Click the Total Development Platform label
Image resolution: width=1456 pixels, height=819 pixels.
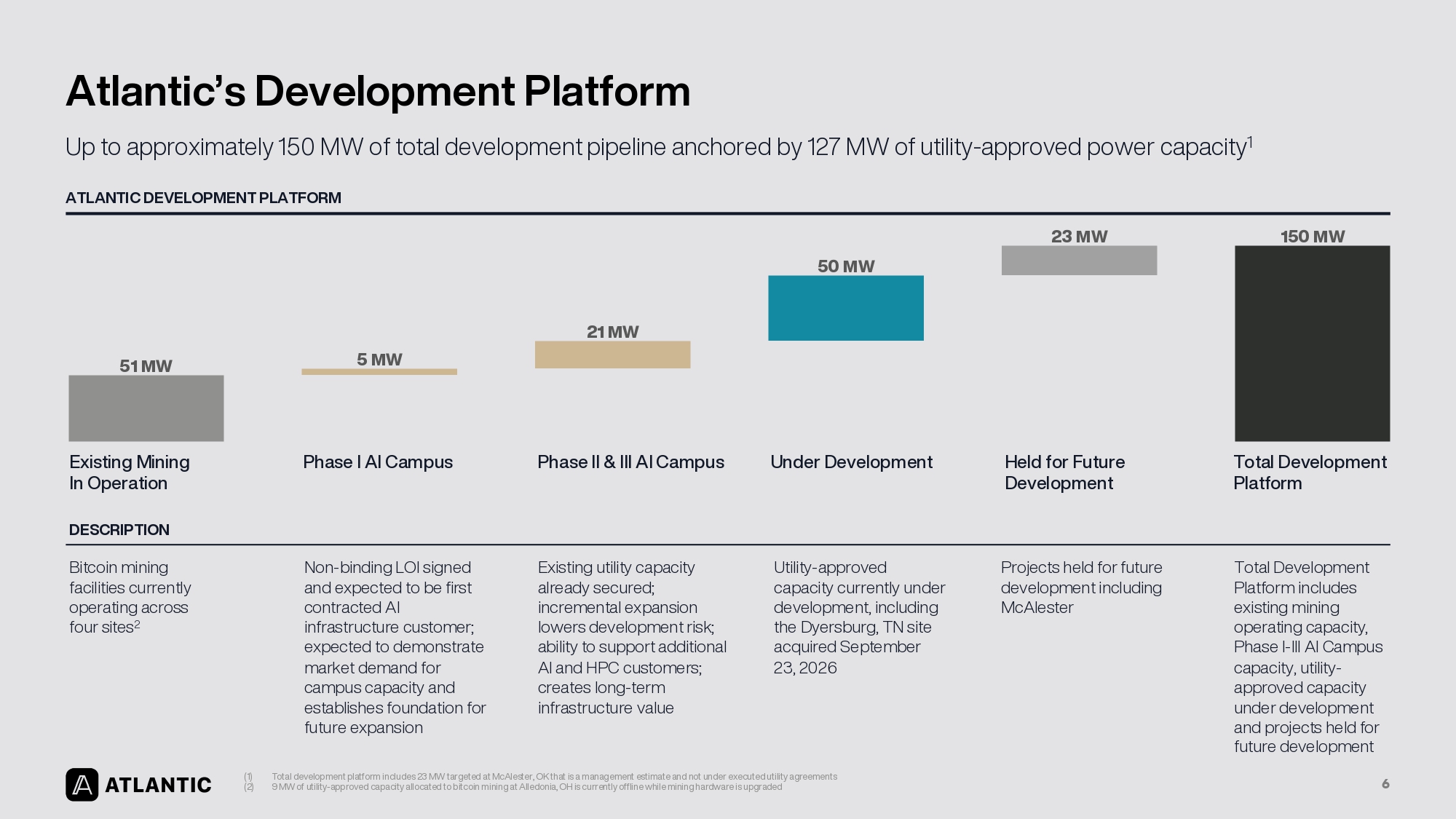(1310, 472)
